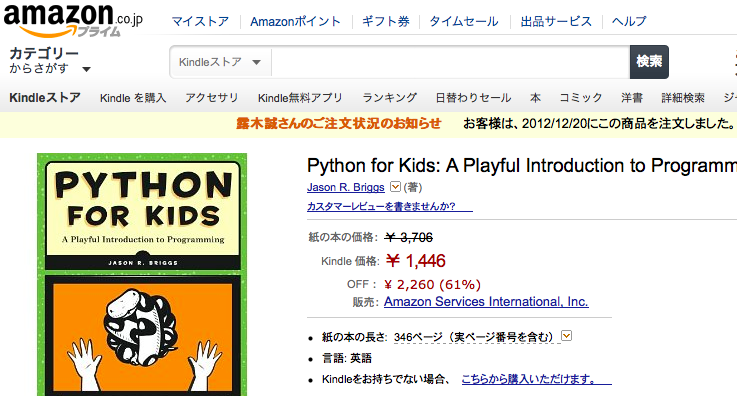Focus the search text field
The width and height of the screenshot is (737, 396).
(x=450, y=62)
